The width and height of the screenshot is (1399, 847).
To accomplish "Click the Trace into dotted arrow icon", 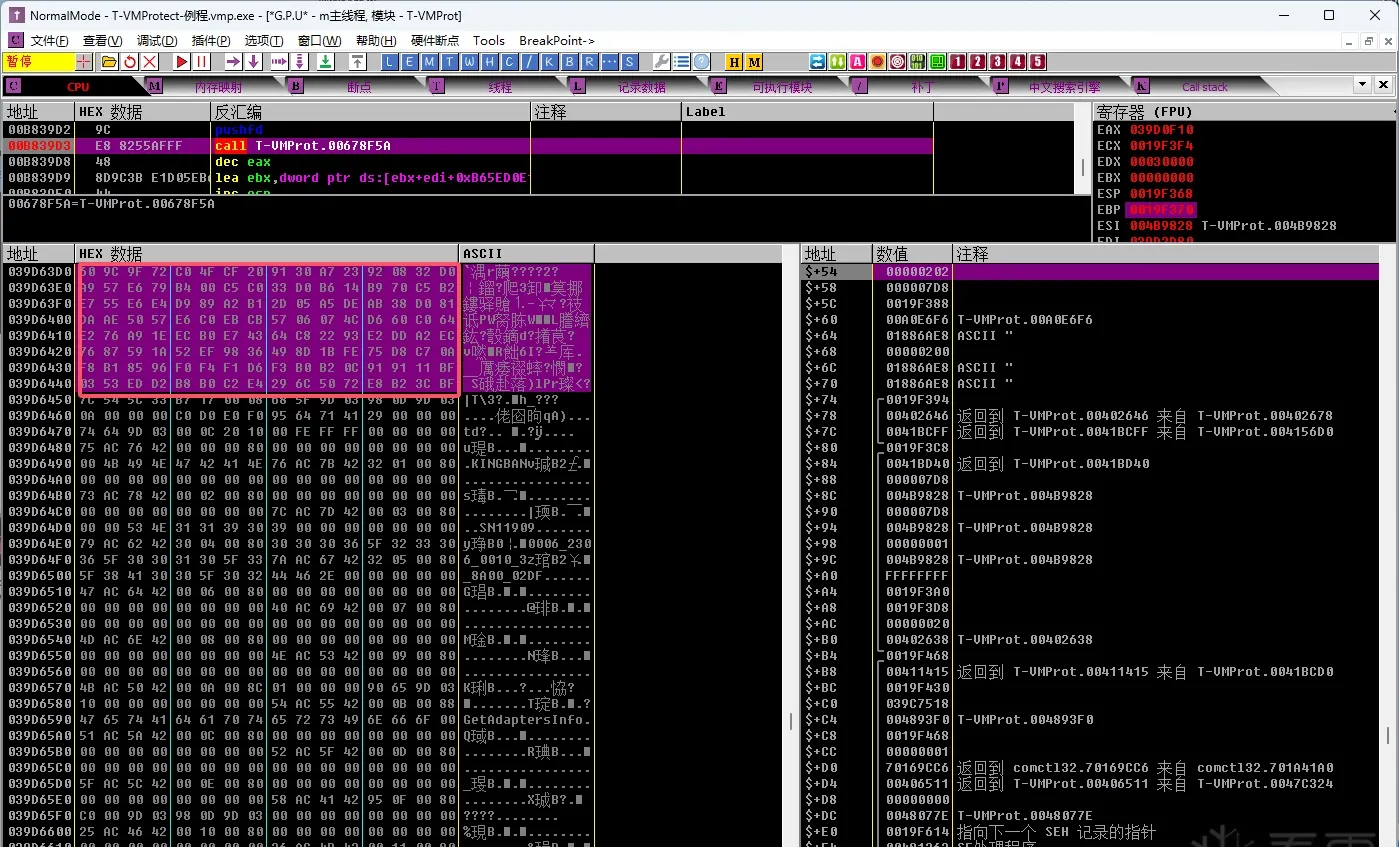I will (278, 62).
